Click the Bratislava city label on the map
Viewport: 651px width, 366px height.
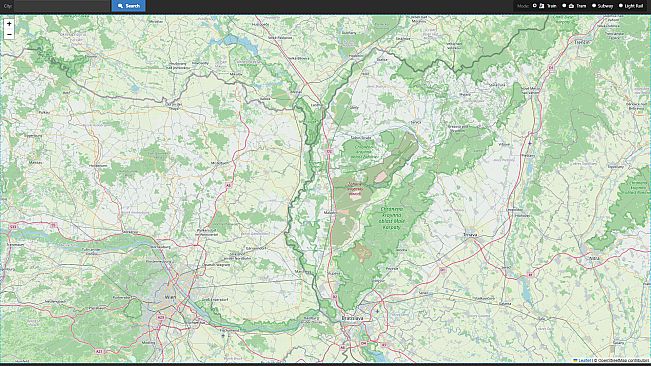click(352, 318)
